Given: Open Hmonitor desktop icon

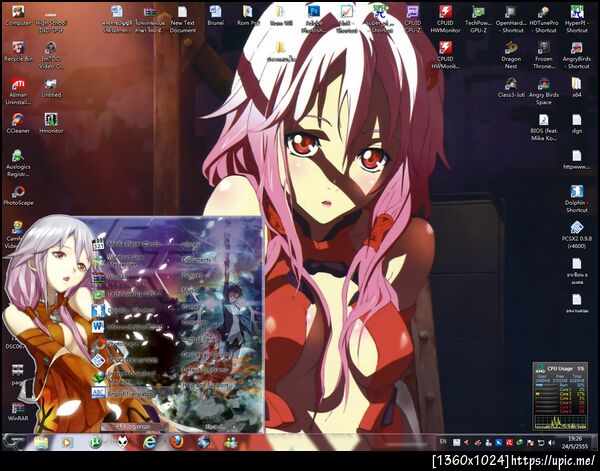Looking at the screenshot, I should 51,123.
